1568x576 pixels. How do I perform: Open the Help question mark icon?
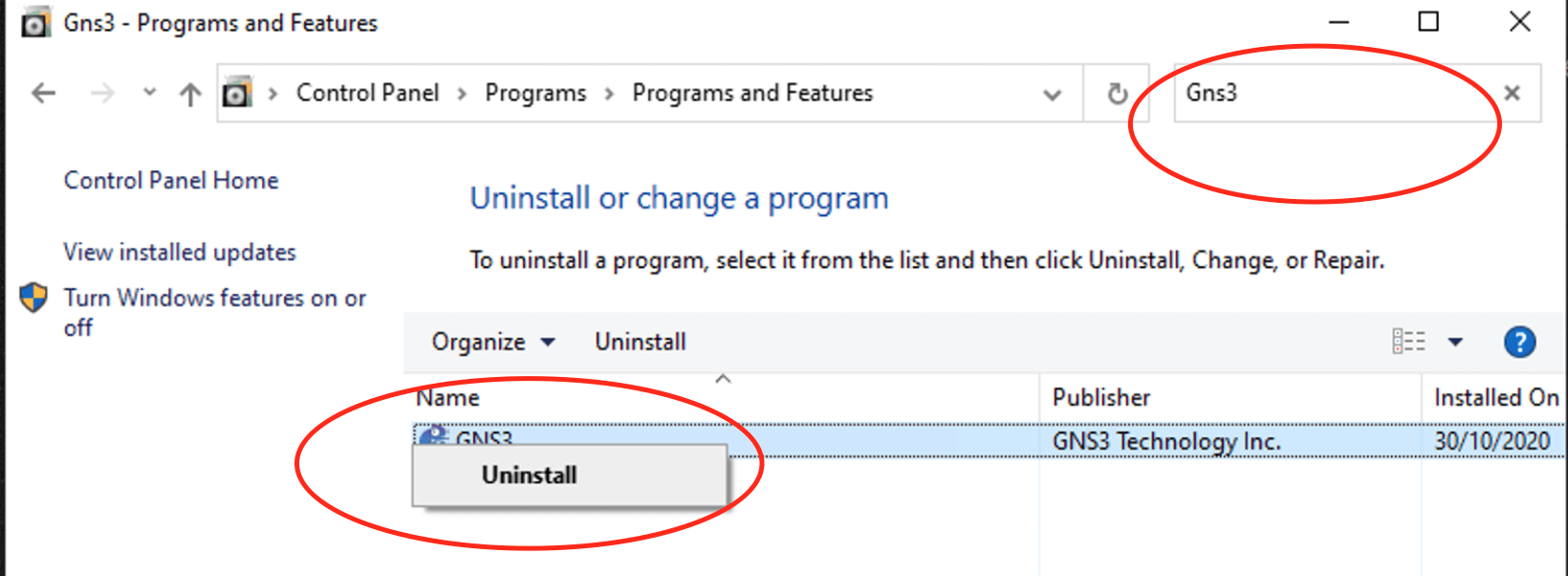pyautogui.click(x=1519, y=342)
